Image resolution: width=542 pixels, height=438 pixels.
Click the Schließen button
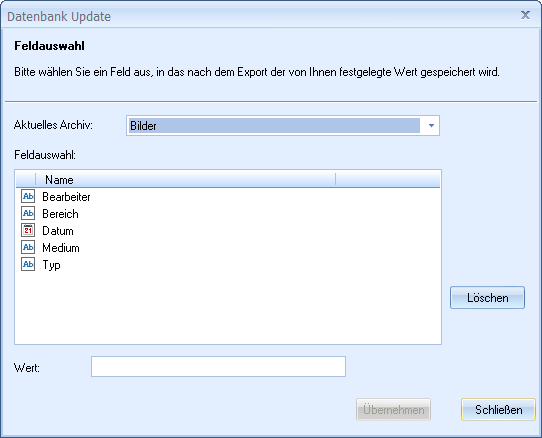(498, 409)
